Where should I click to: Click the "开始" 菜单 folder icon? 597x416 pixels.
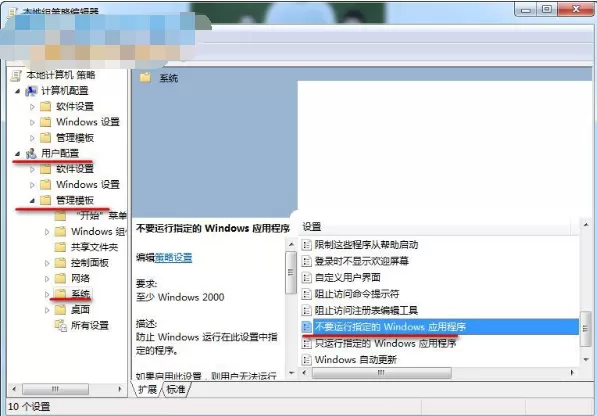coord(60,216)
